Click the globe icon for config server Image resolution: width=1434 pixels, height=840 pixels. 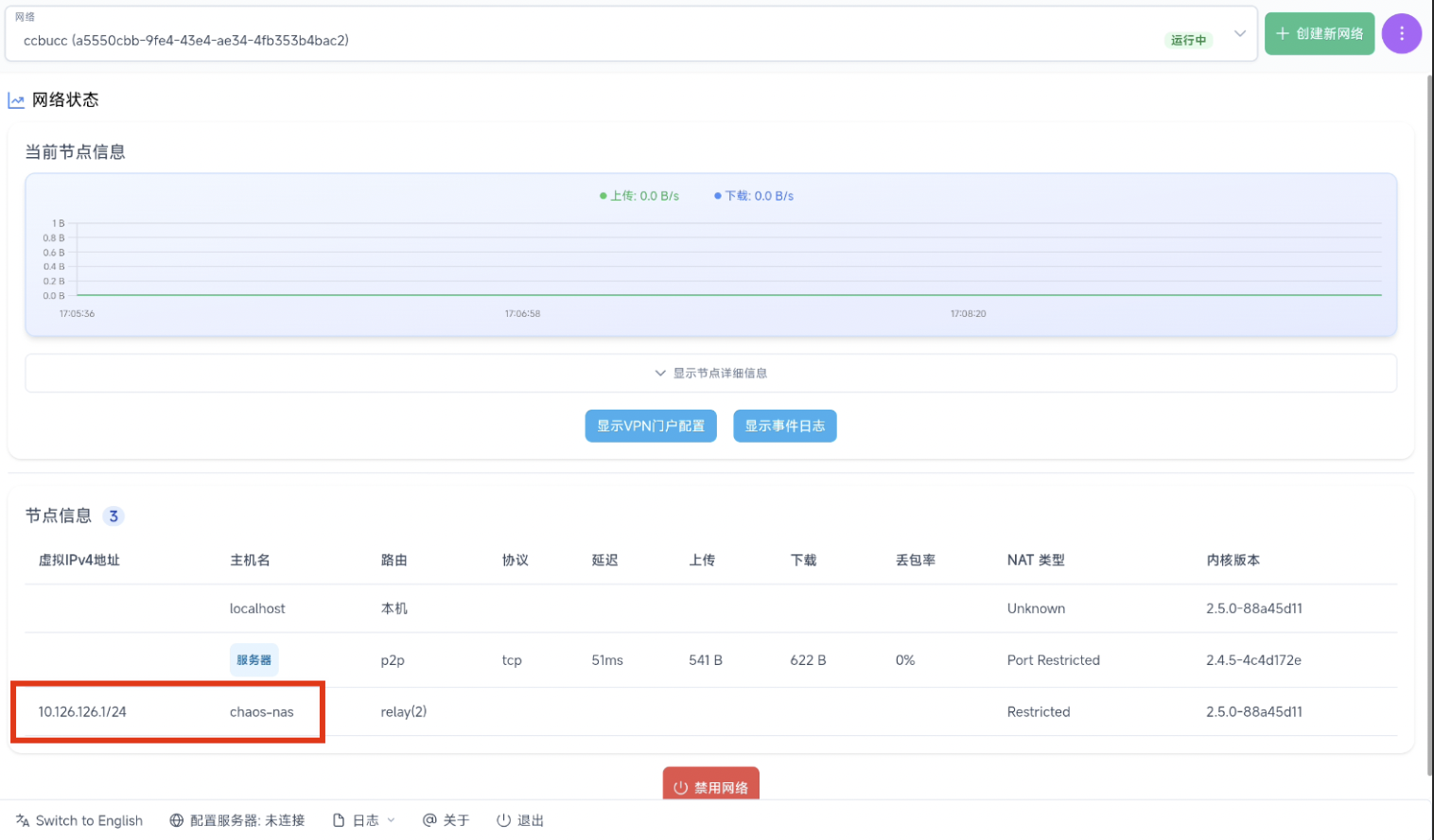point(177,820)
